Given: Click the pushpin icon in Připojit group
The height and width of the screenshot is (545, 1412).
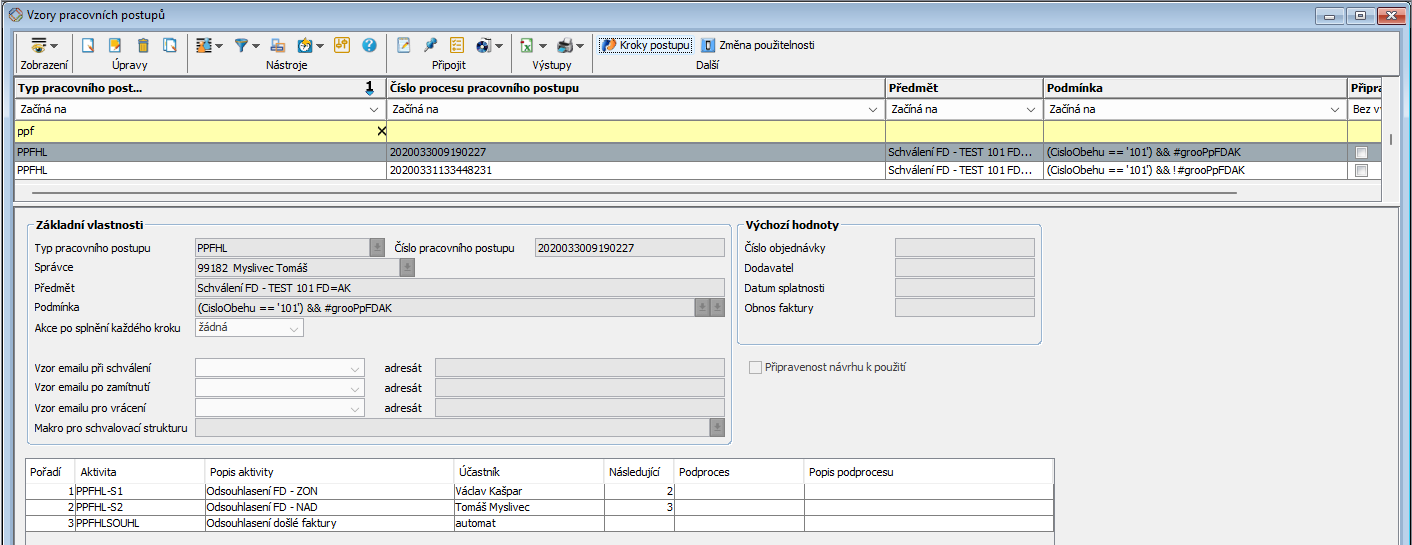Looking at the screenshot, I should click(430, 45).
